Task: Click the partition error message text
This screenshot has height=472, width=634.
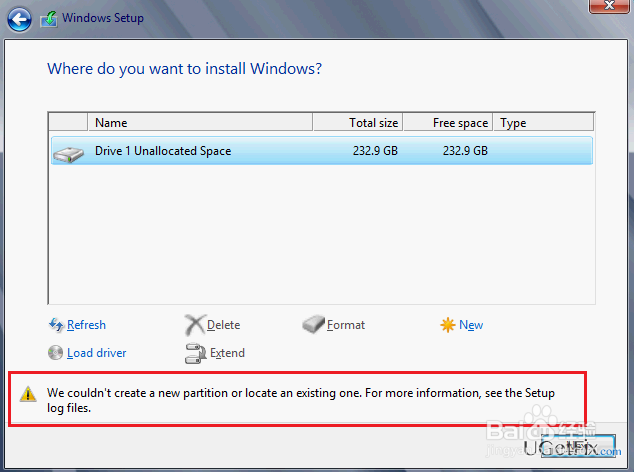Action: [301, 400]
